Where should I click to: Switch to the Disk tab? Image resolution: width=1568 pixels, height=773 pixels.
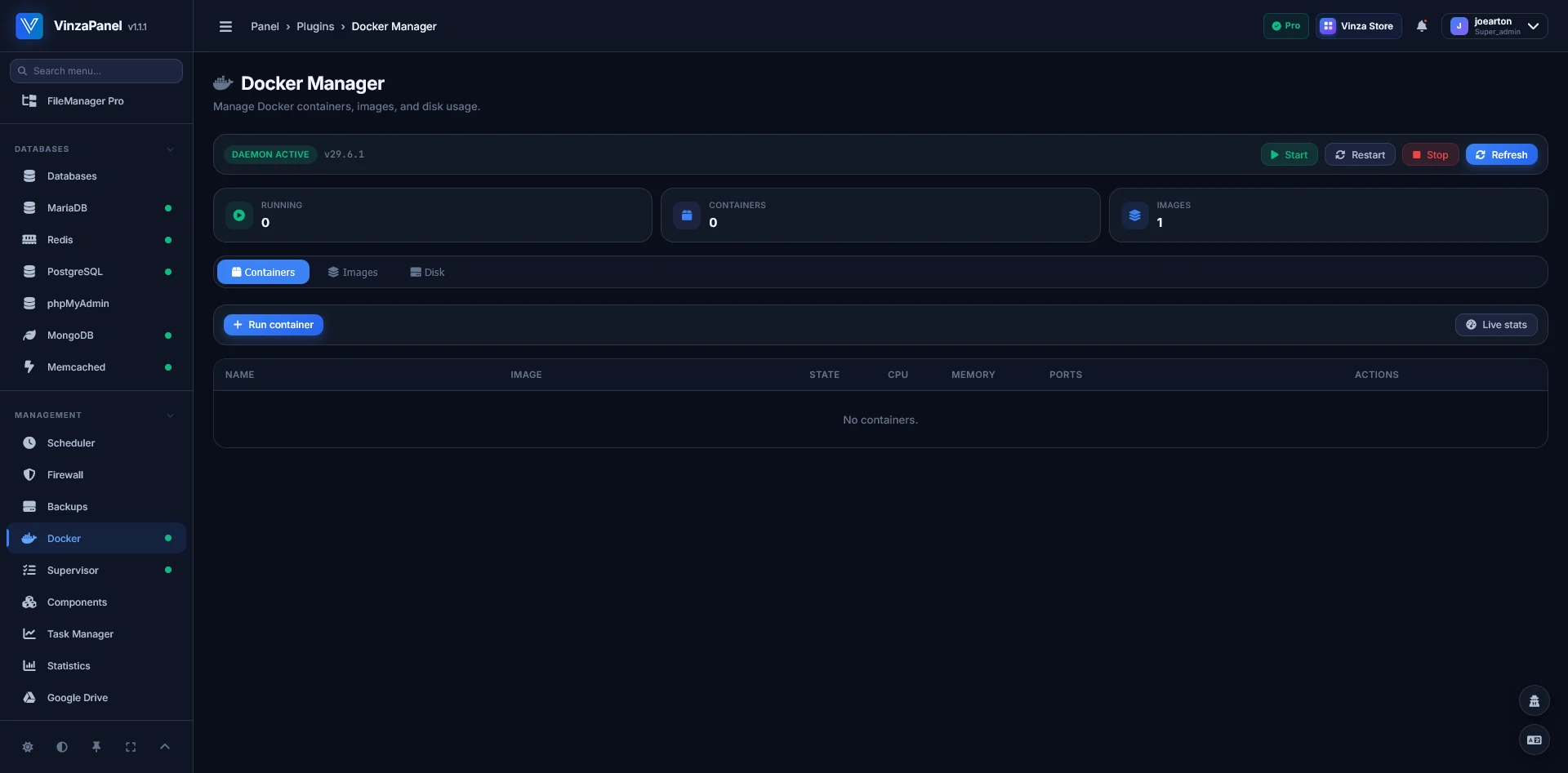[427, 272]
